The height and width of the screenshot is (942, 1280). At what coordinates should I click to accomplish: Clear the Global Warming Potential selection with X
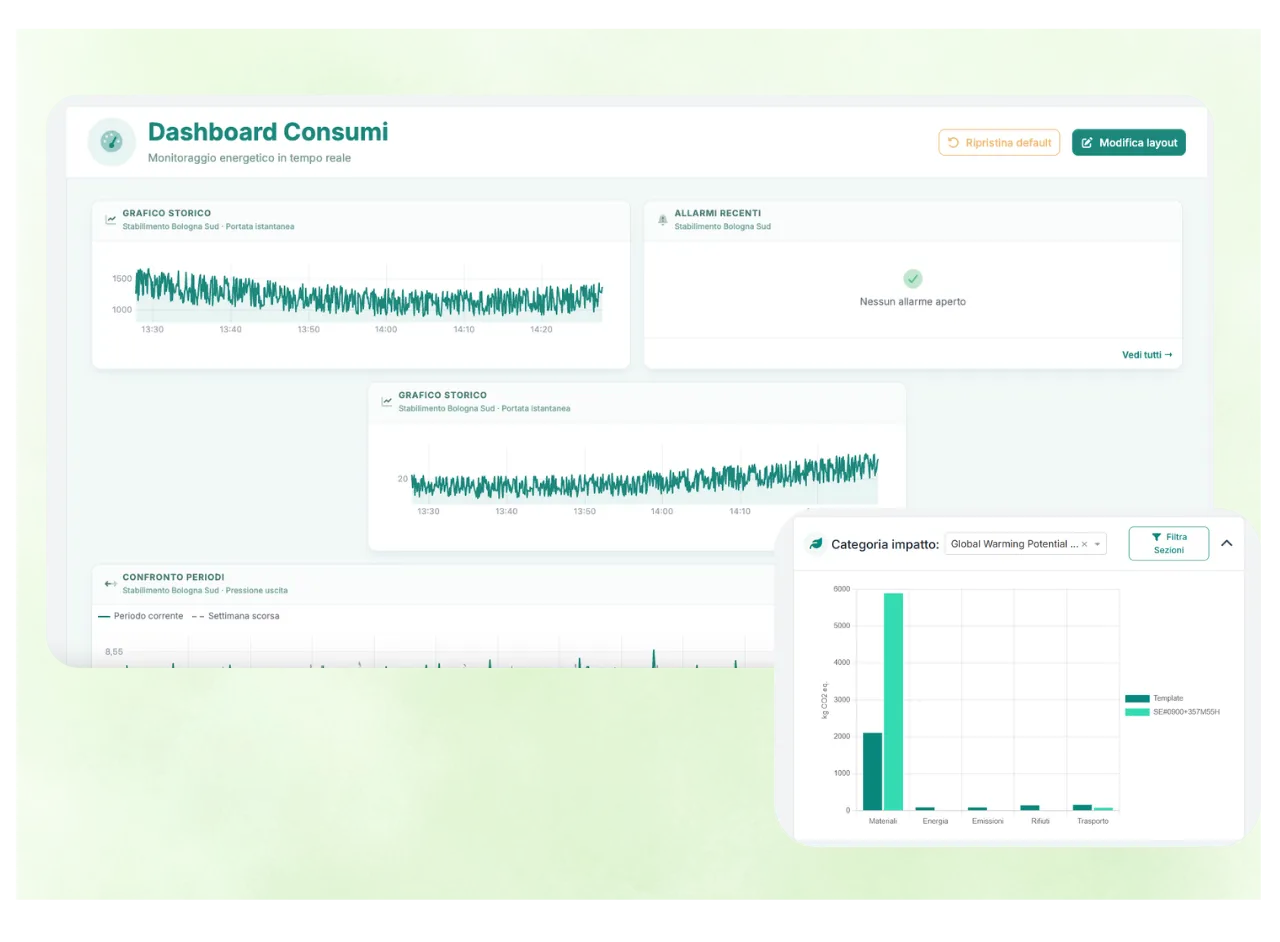coord(1085,544)
